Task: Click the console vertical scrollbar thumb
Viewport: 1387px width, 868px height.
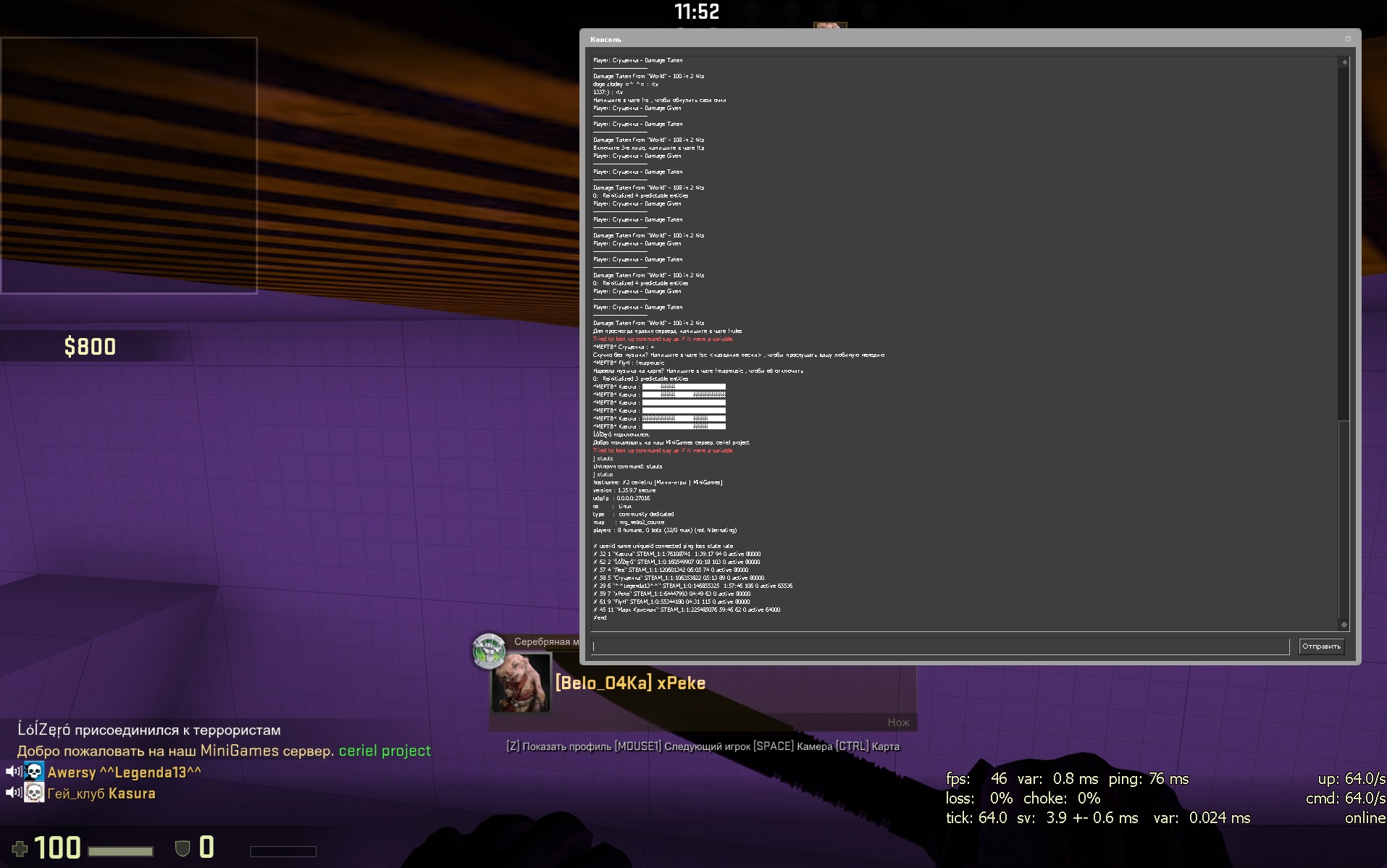Action: (1344, 518)
